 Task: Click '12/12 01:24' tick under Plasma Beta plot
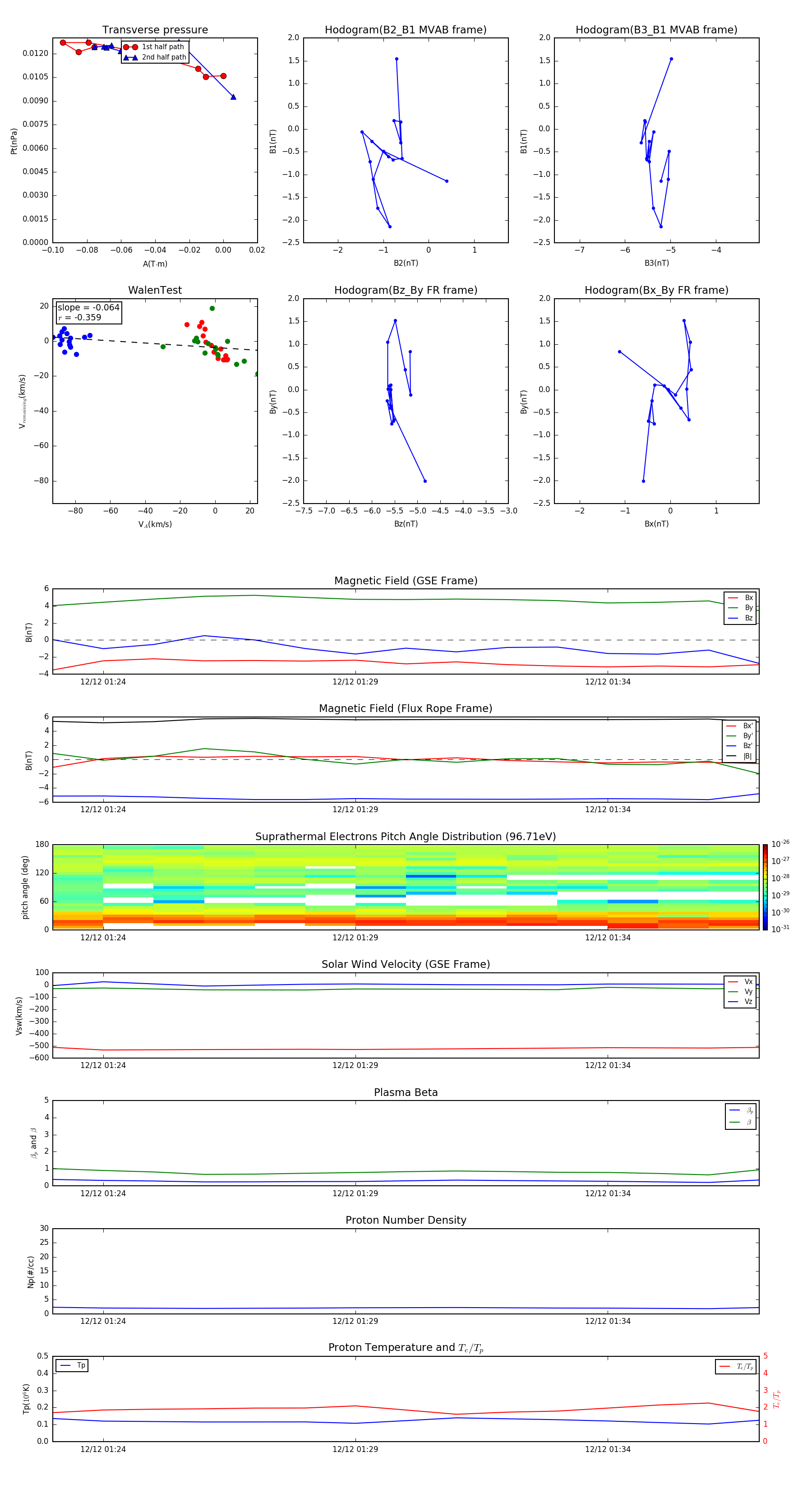pyautogui.click(x=103, y=1193)
